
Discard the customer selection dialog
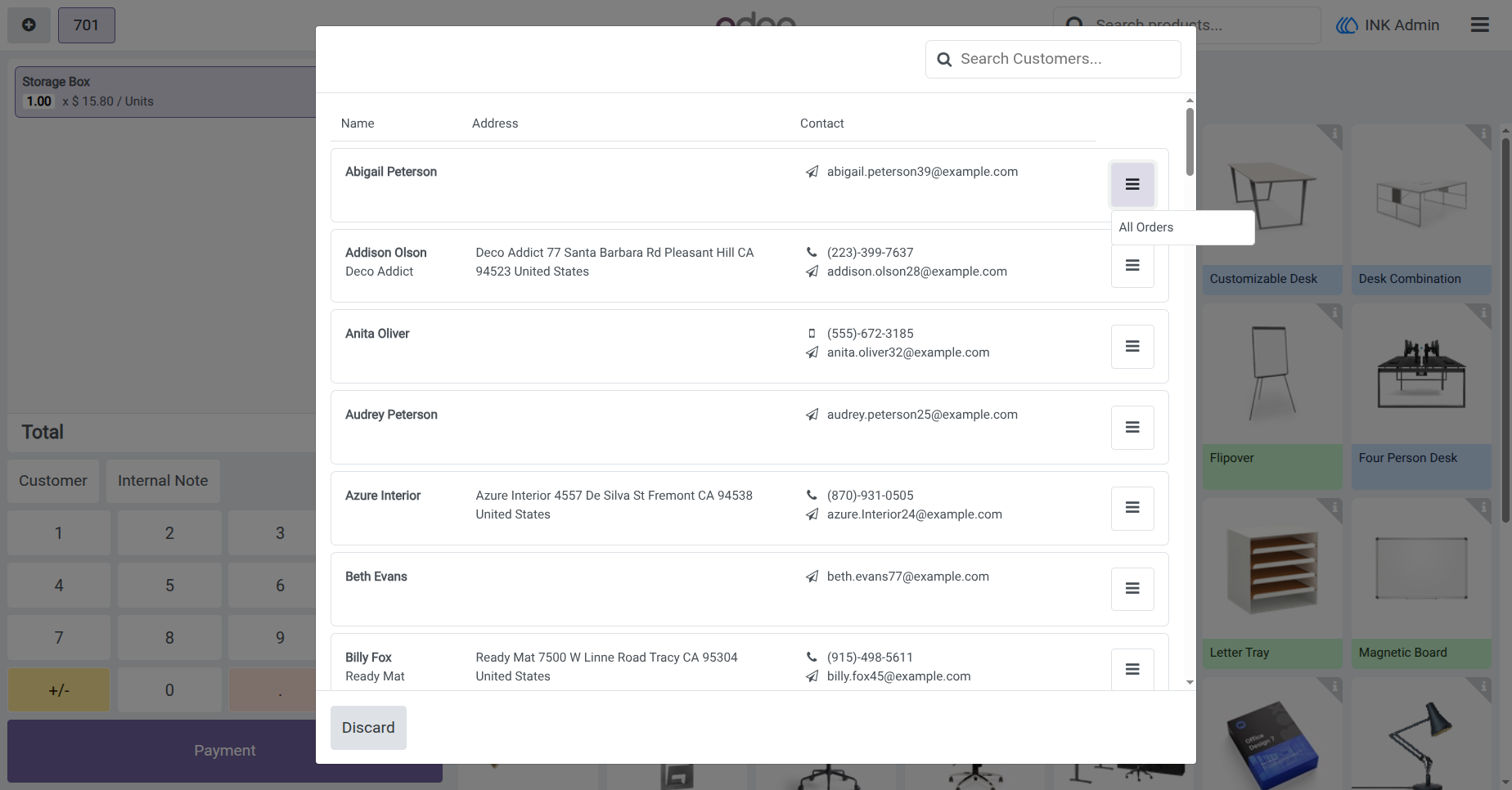pyautogui.click(x=368, y=728)
